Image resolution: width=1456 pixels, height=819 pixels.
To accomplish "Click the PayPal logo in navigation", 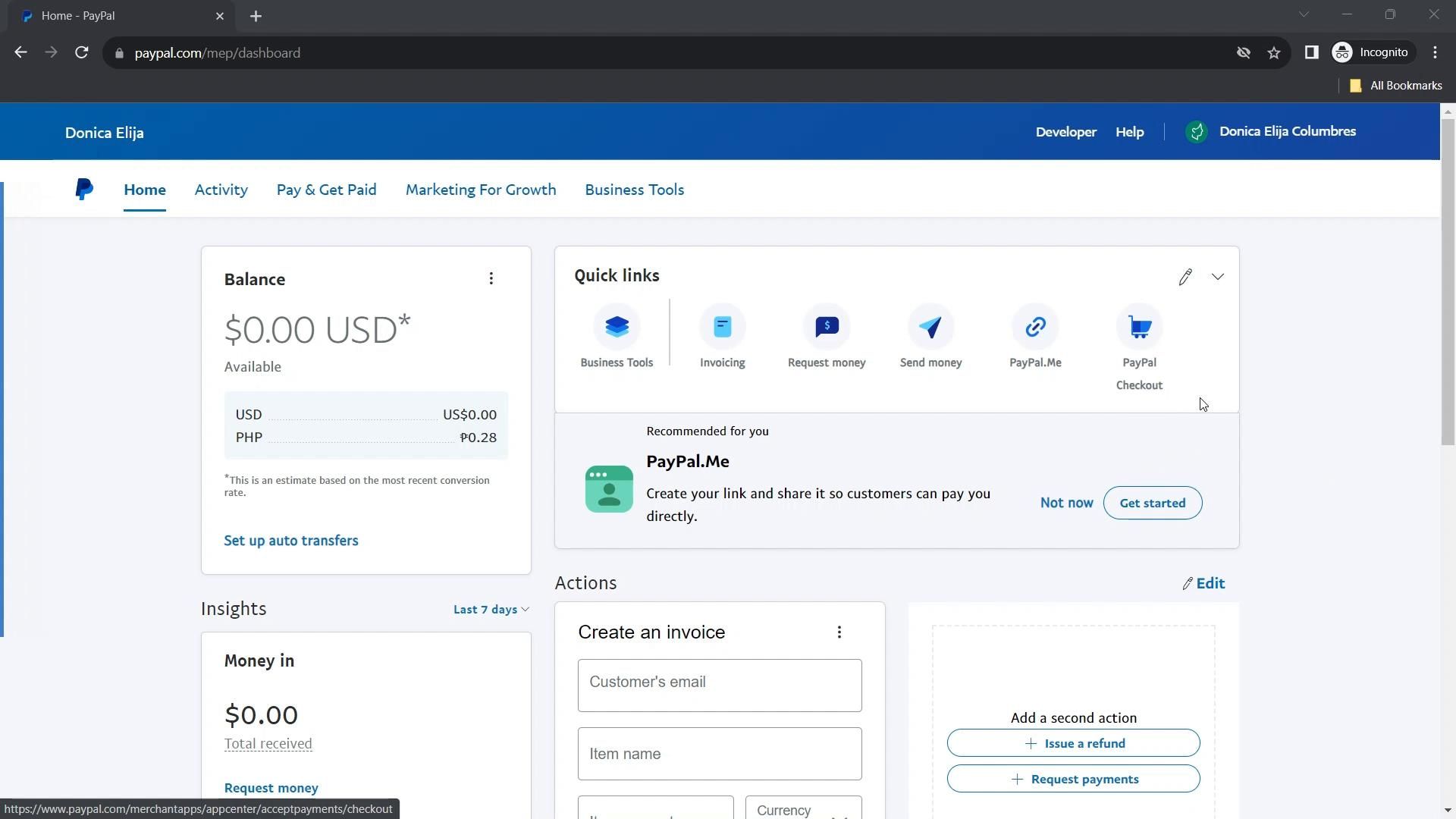I will tap(84, 190).
